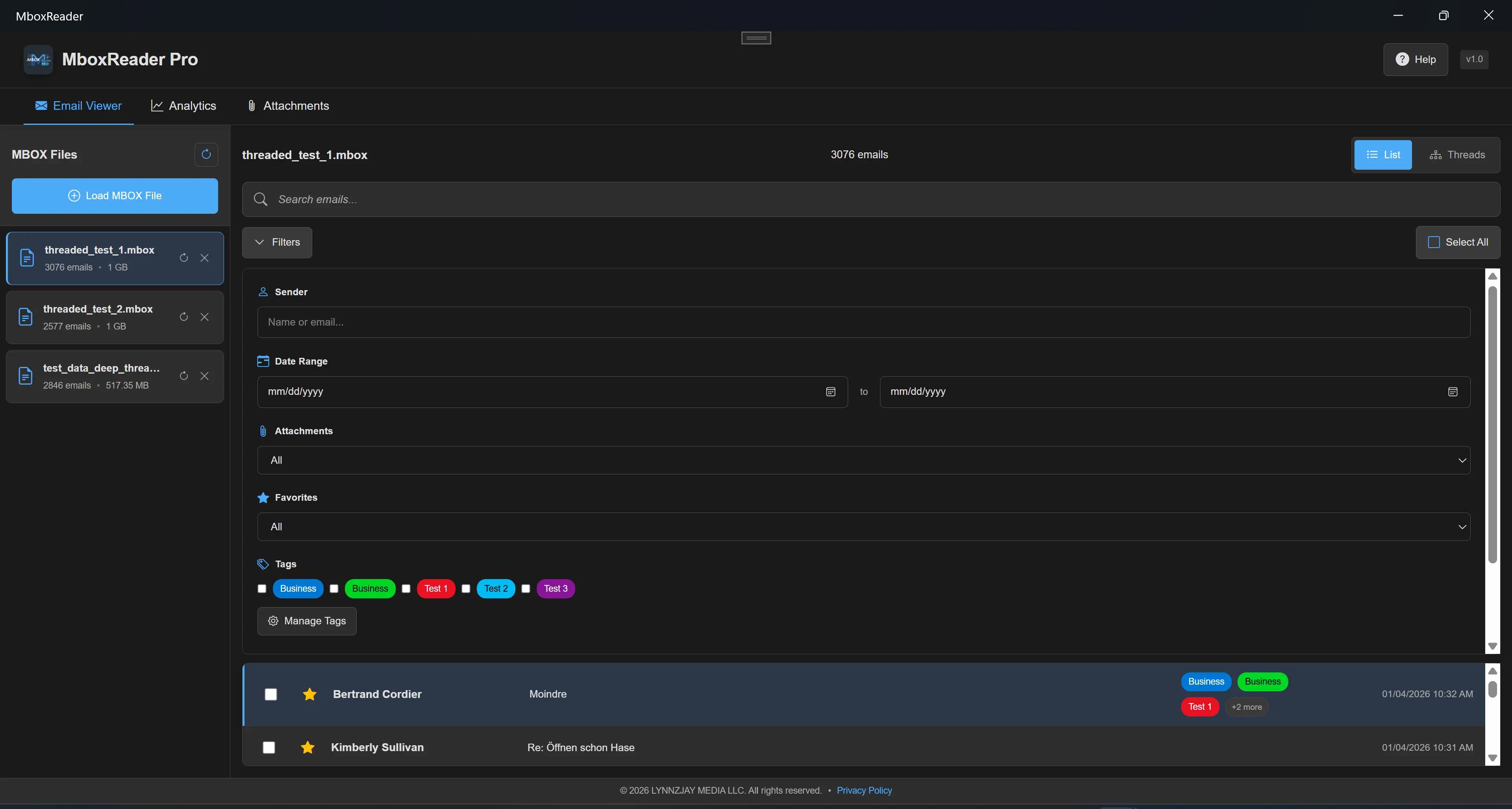Refresh the MBOX Files list
The width and height of the screenshot is (1512, 809).
pos(206,154)
